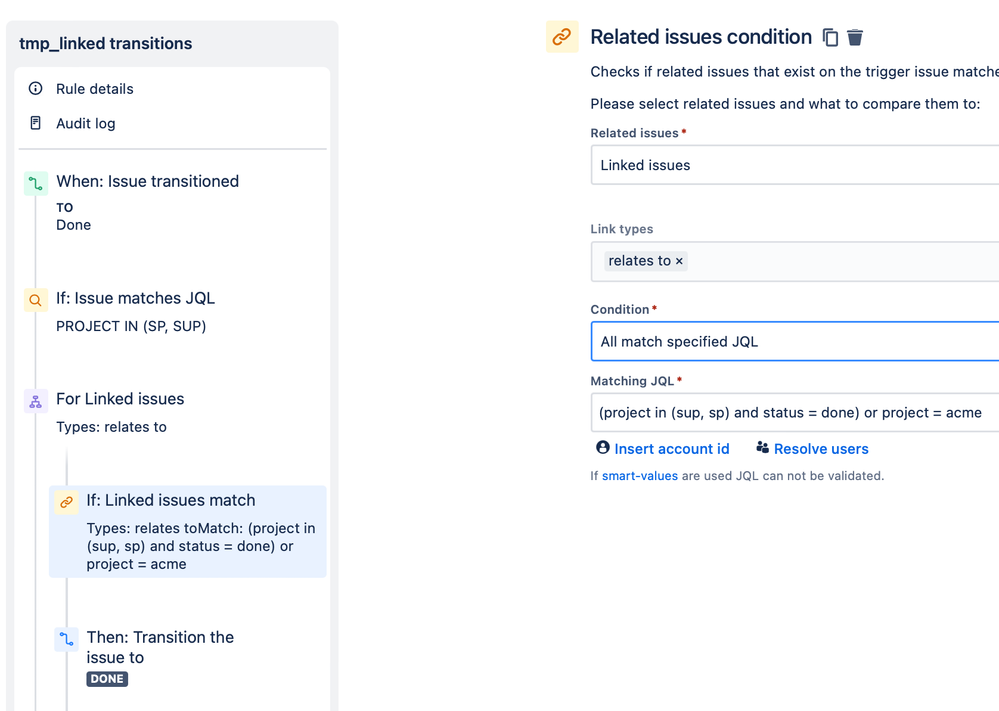Click the Linked issues match link icon
Image resolution: width=999 pixels, height=711 pixels.
(x=67, y=502)
